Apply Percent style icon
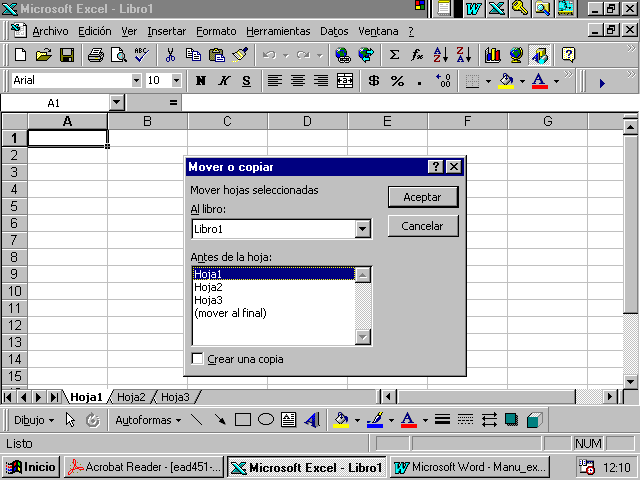The width and height of the screenshot is (640, 480). pos(397,81)
